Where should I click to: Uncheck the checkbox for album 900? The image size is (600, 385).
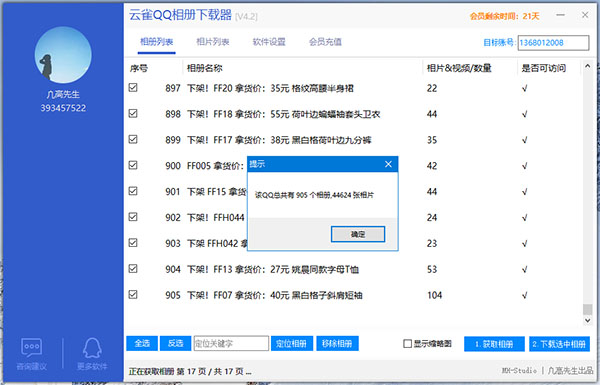coord(133,165)
